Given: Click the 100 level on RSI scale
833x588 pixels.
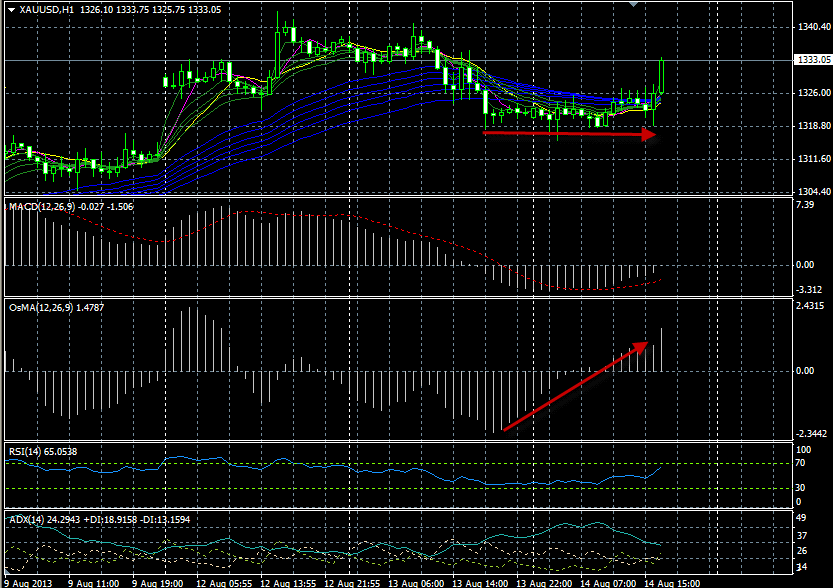Looking at the screenshot, I should point(804,450).
